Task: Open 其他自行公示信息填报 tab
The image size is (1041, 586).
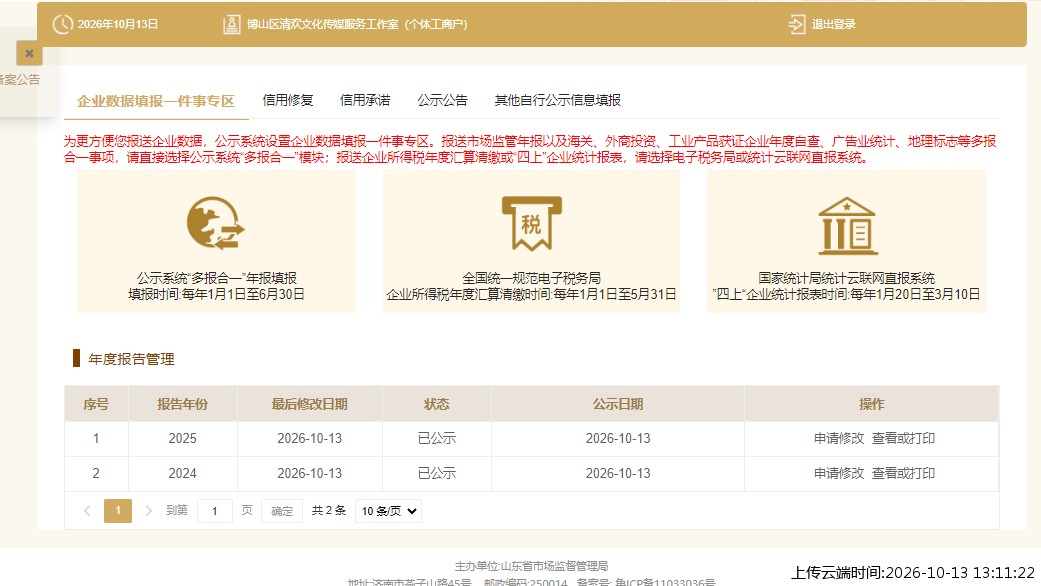Action: pyautogui.click(x=558, y=100)
